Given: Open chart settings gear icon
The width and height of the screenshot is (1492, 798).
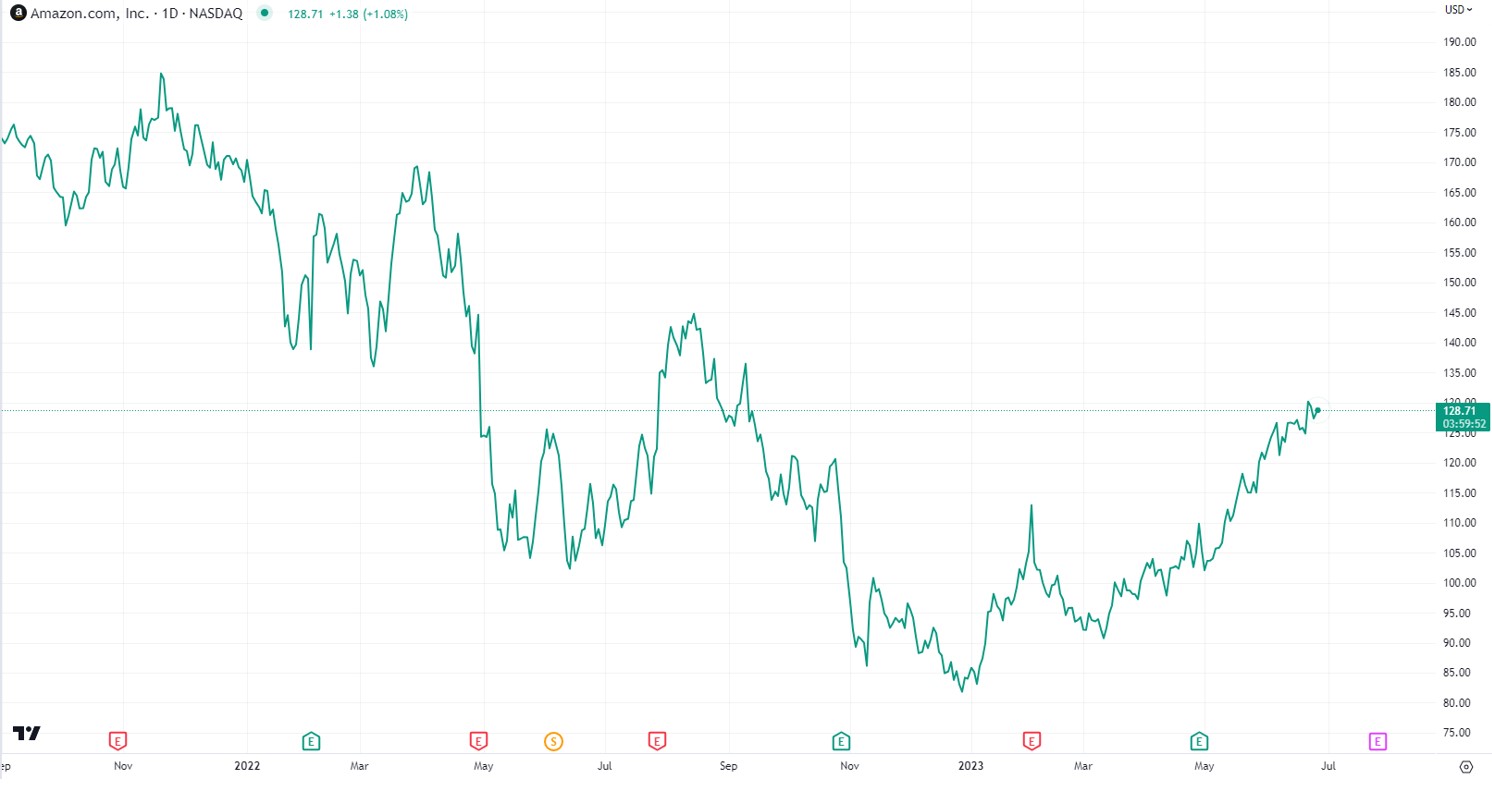Looking at the screenshot, I should [x=1466, y=767].
